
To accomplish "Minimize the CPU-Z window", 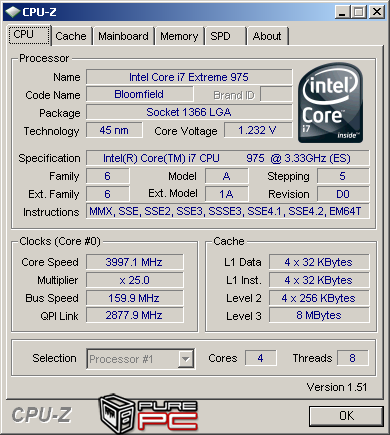I will (x=342, y=12).
